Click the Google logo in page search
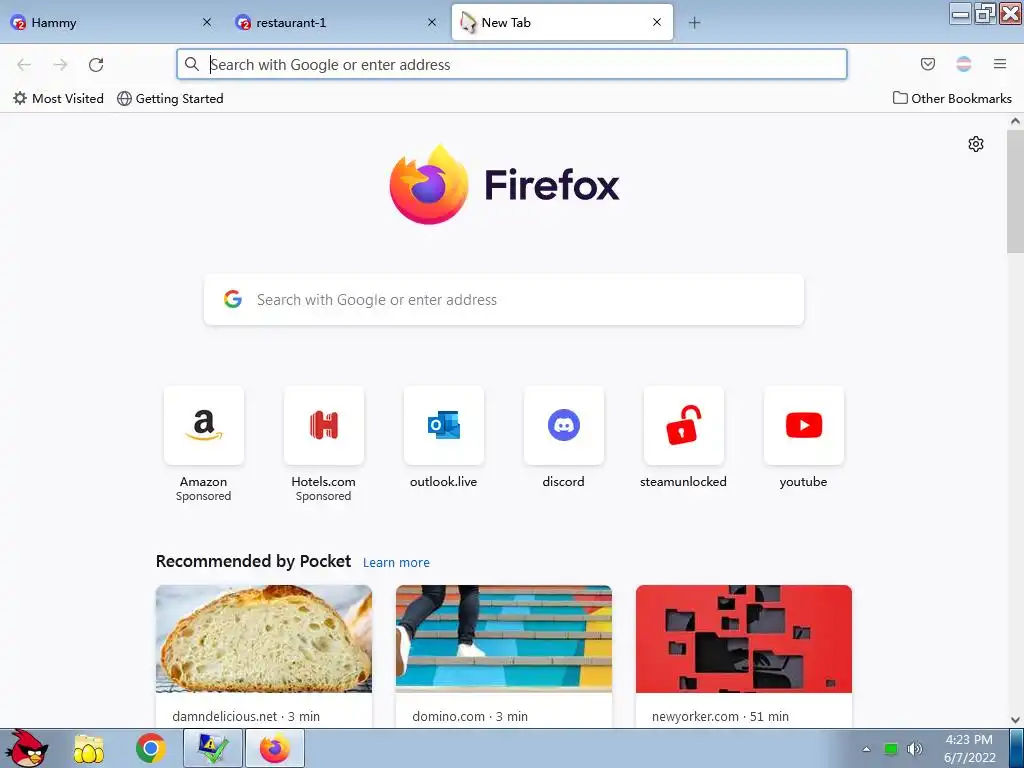 pyautogui.click(x=233, y=299)
